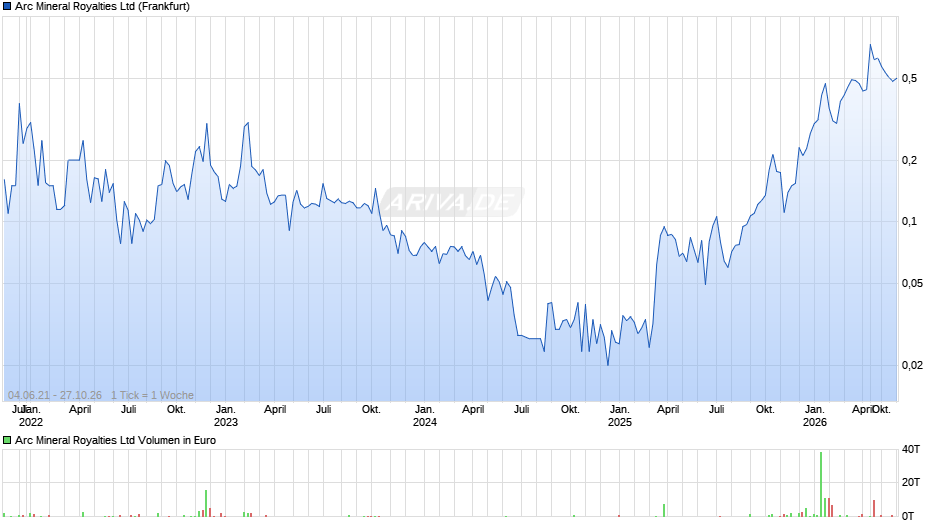Click the 'Jan. 2024' time axis label

(x=425, y=416)
